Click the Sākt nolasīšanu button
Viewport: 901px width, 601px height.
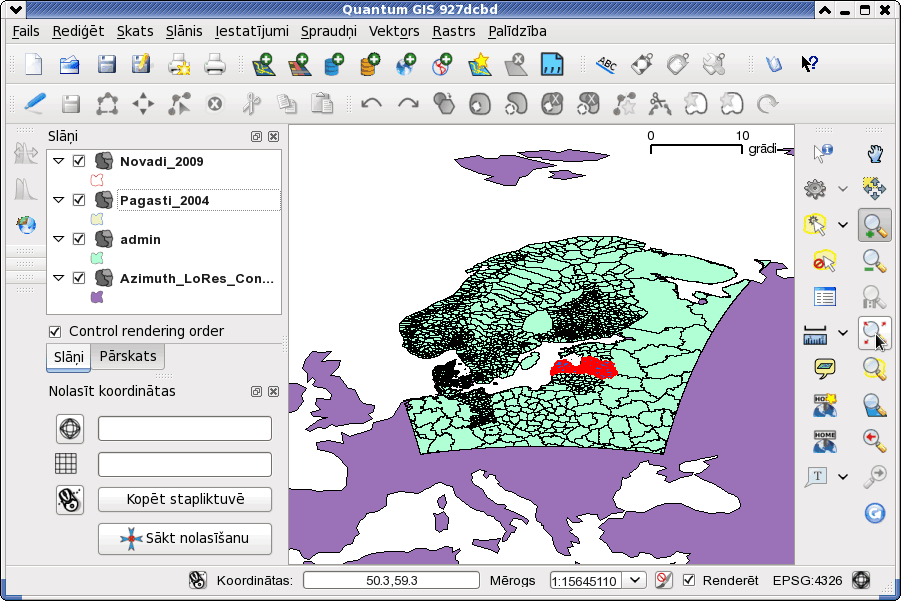(x=185, y=538)
